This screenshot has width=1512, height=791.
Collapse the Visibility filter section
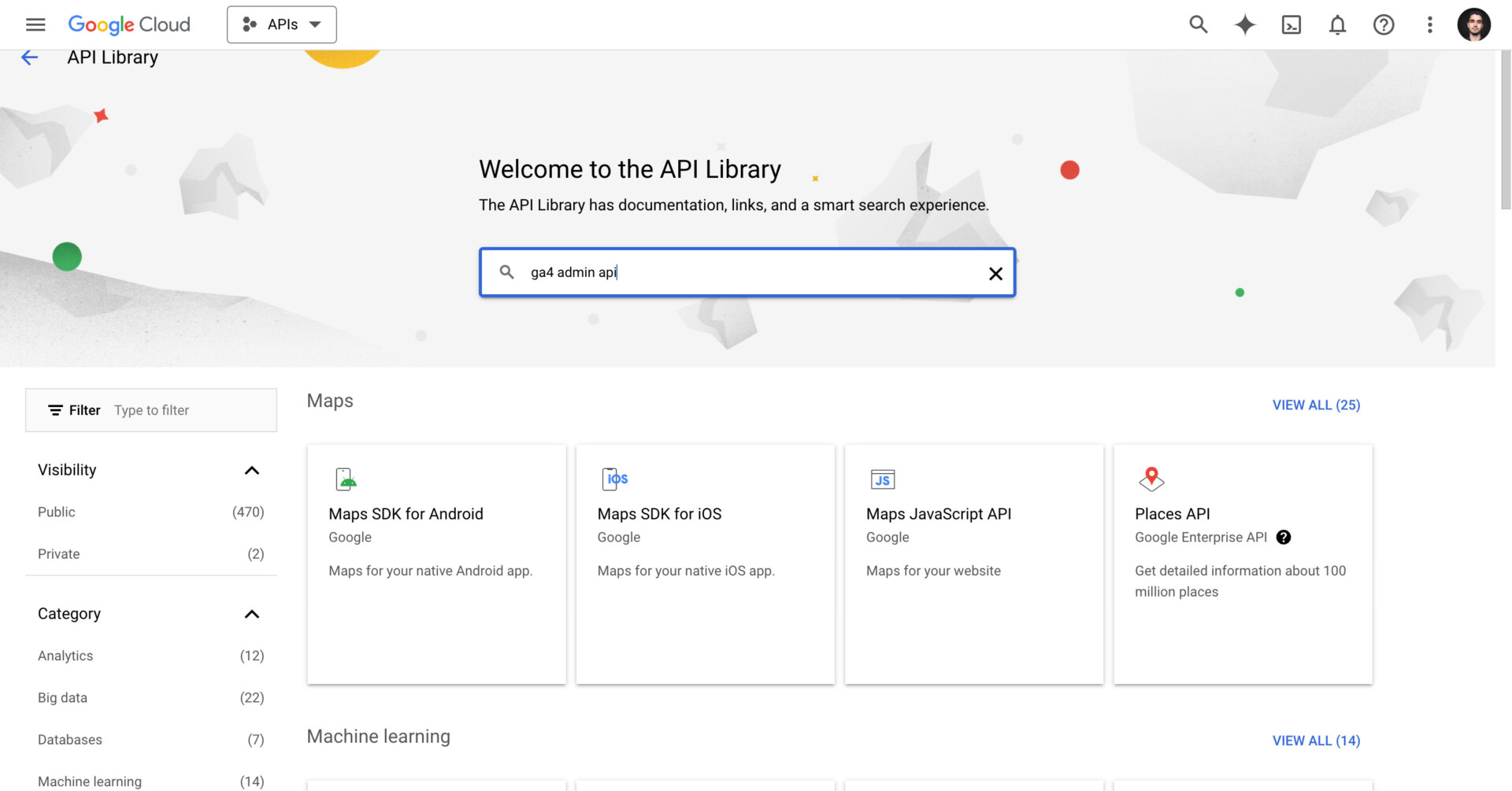[x=251, y=471]
